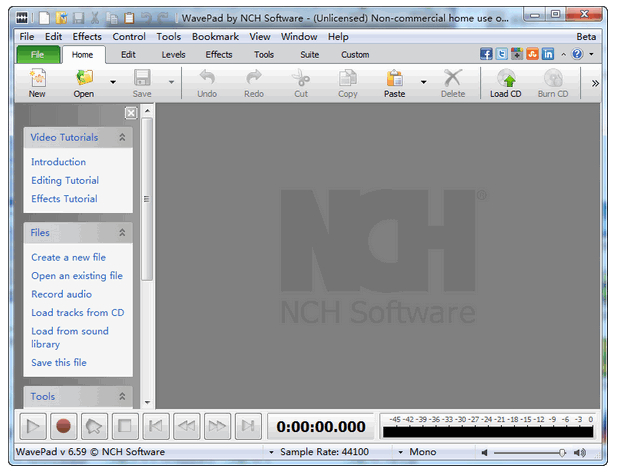Collapse the Tools sidebar panel
This screenshot has height=472, width=617.
122,396
